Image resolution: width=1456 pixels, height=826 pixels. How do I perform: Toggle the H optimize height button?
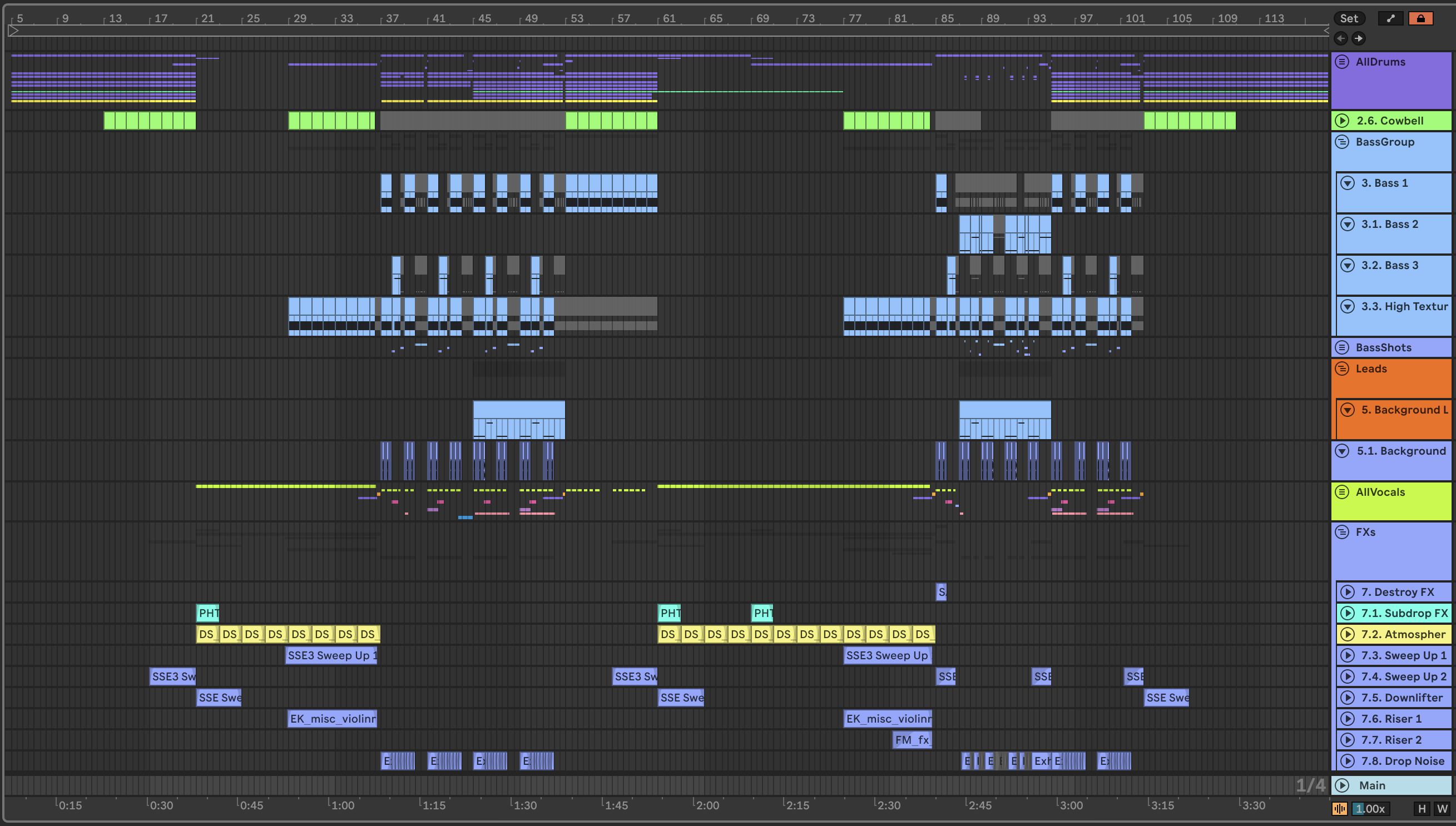[1422, 808]
